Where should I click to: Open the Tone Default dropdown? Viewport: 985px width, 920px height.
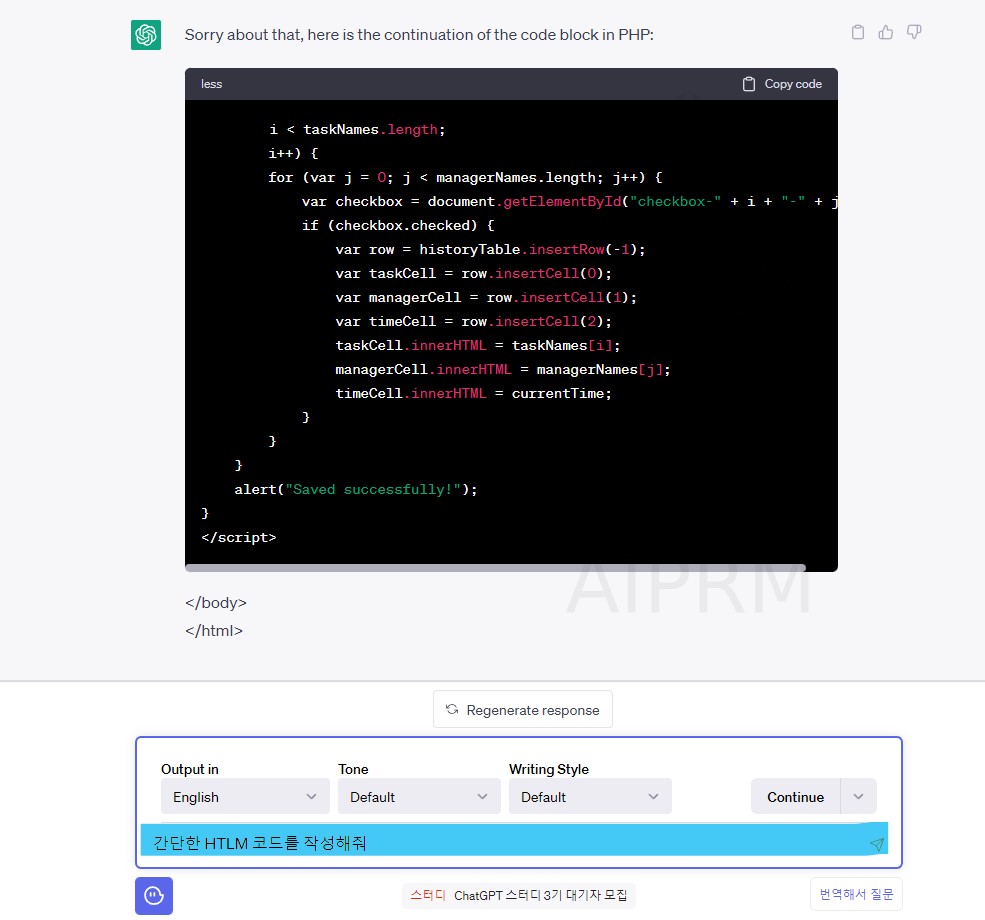(x=419, y=796)
